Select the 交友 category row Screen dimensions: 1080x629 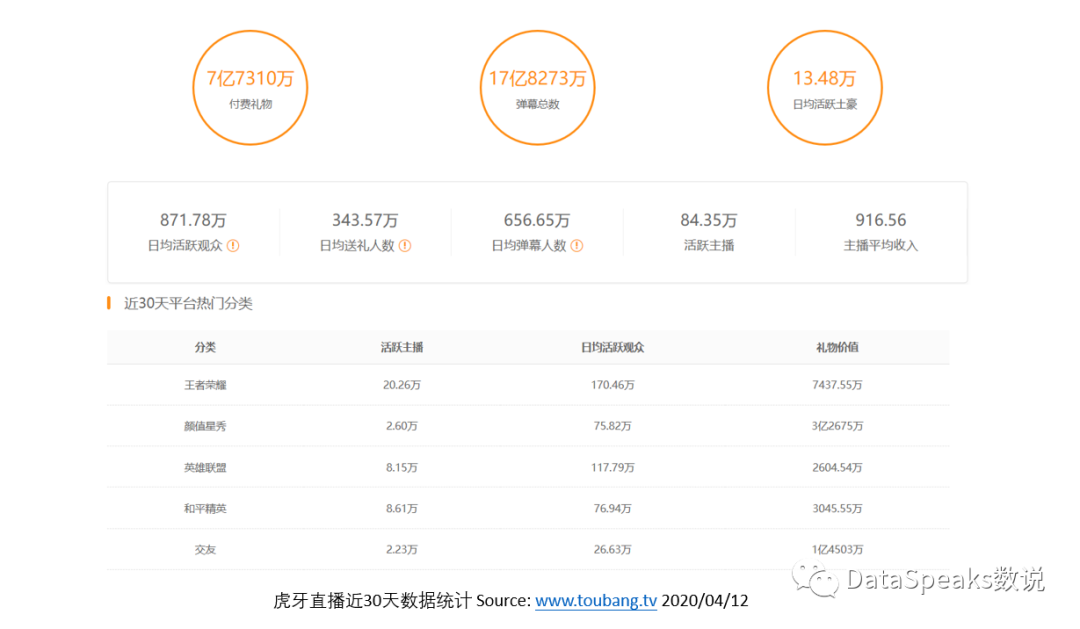tap(528, 550)
